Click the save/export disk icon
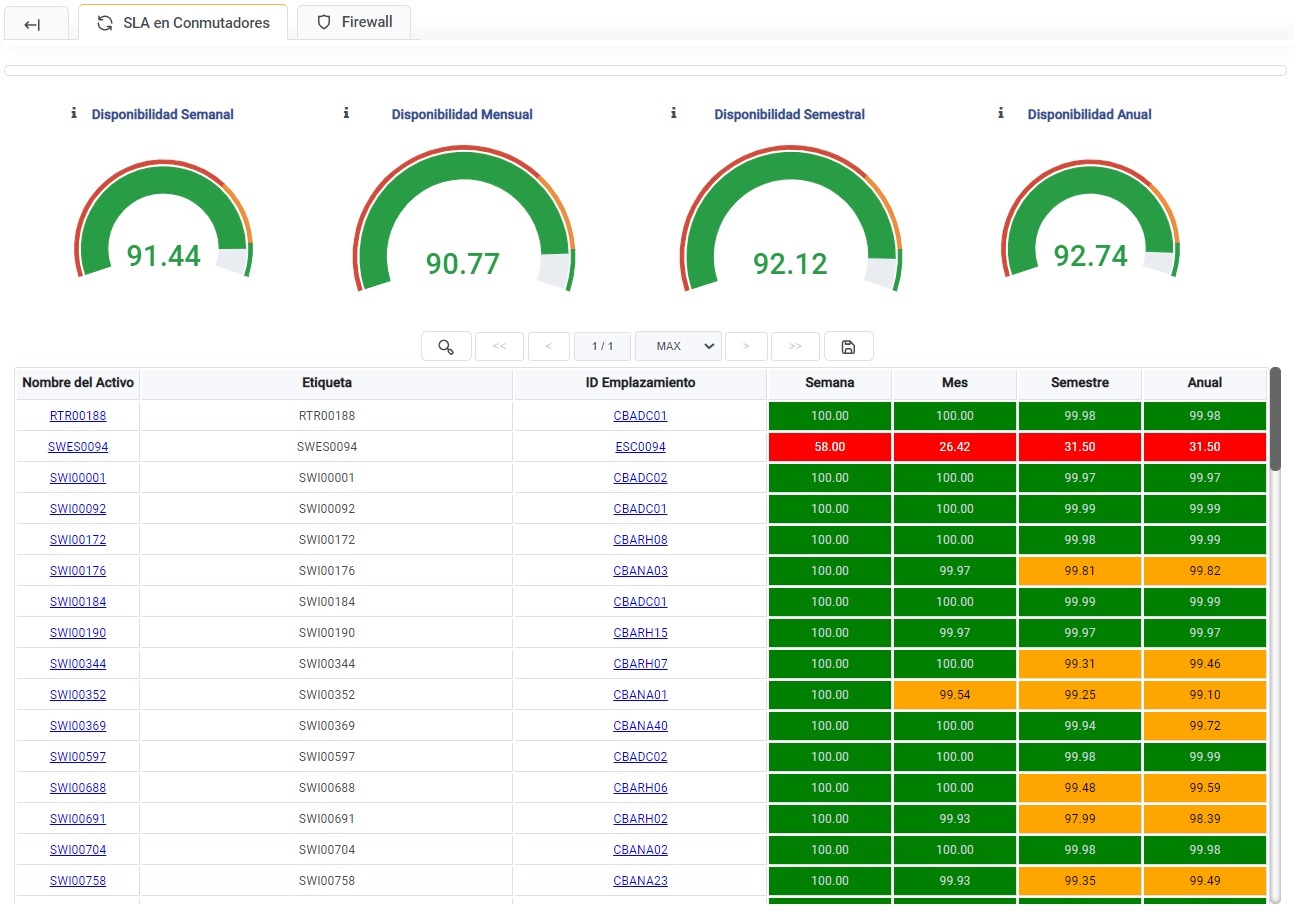 [848, 346]
